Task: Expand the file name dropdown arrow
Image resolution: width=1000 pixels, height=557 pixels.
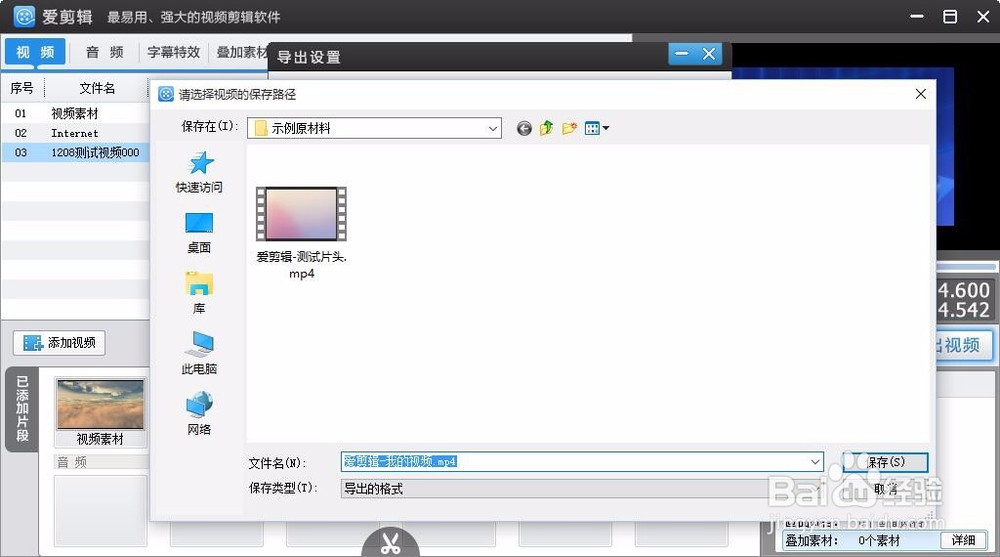Action: pos(815,462)
